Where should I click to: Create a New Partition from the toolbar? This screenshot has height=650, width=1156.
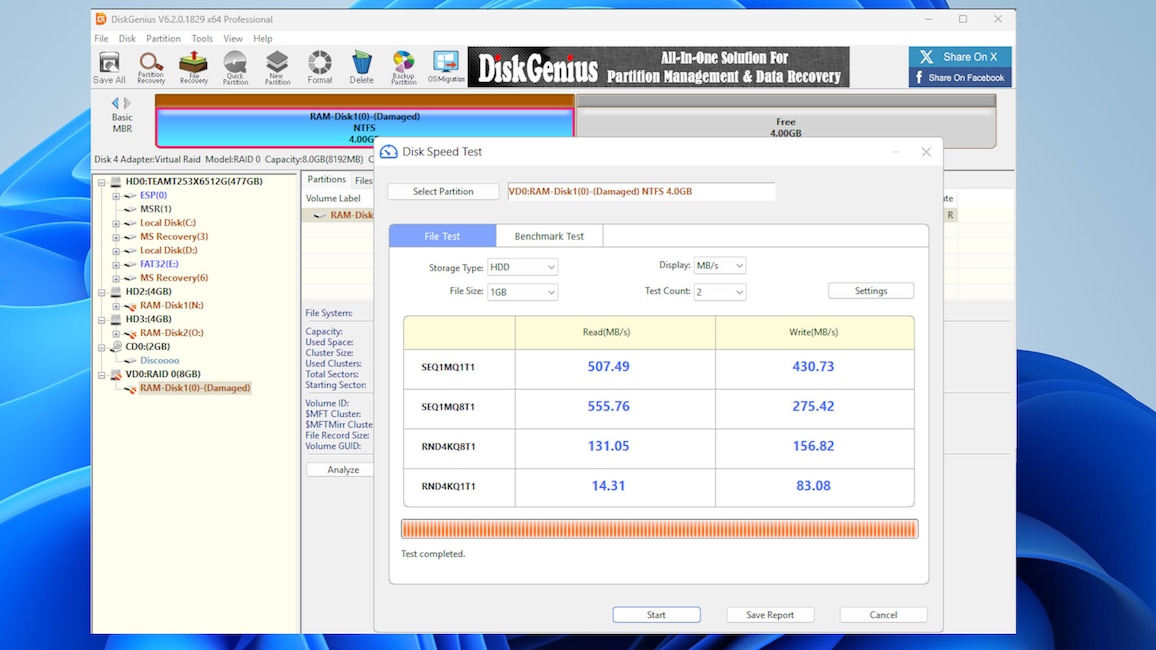pyautogui.click(x=277, y=67)
